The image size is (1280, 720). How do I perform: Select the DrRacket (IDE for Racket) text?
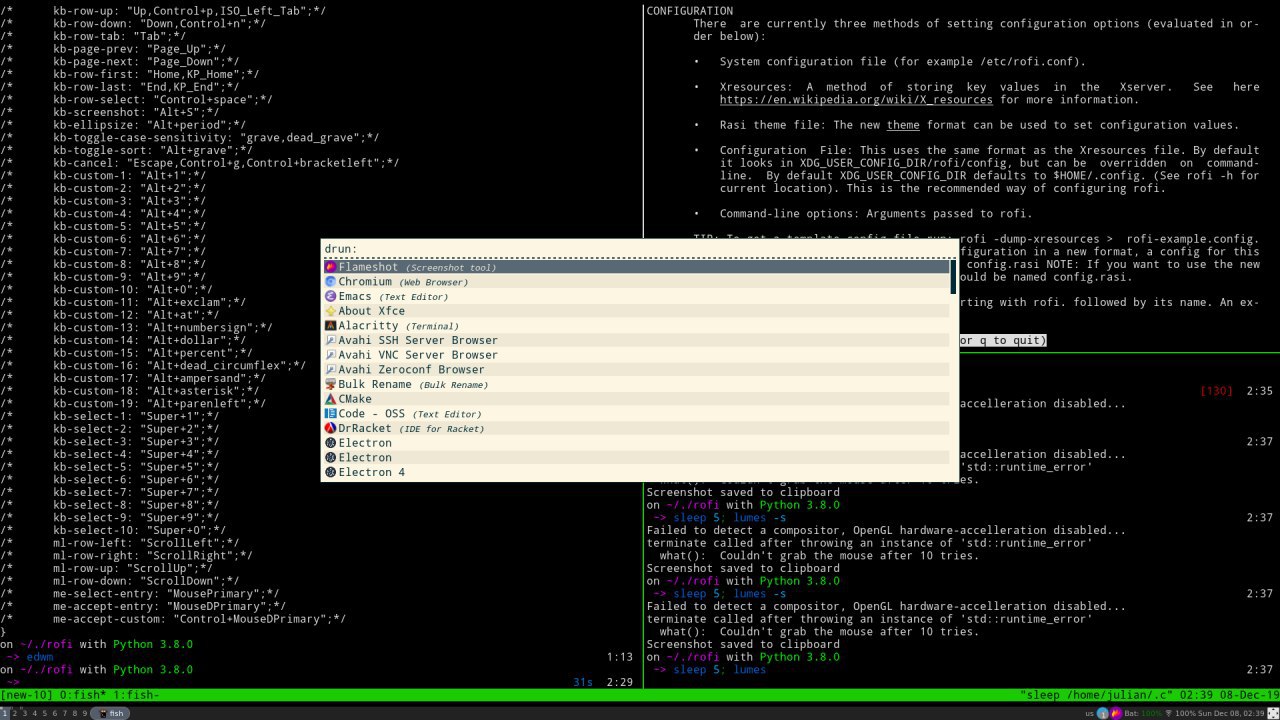[411, 428]
